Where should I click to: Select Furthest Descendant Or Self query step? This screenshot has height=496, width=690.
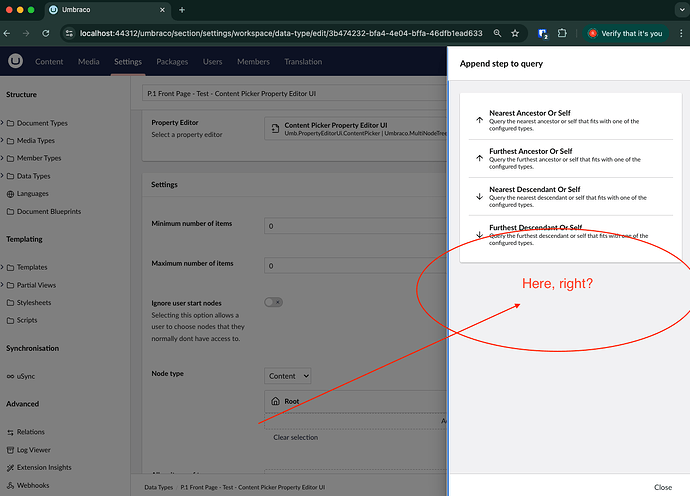[571, 235]
